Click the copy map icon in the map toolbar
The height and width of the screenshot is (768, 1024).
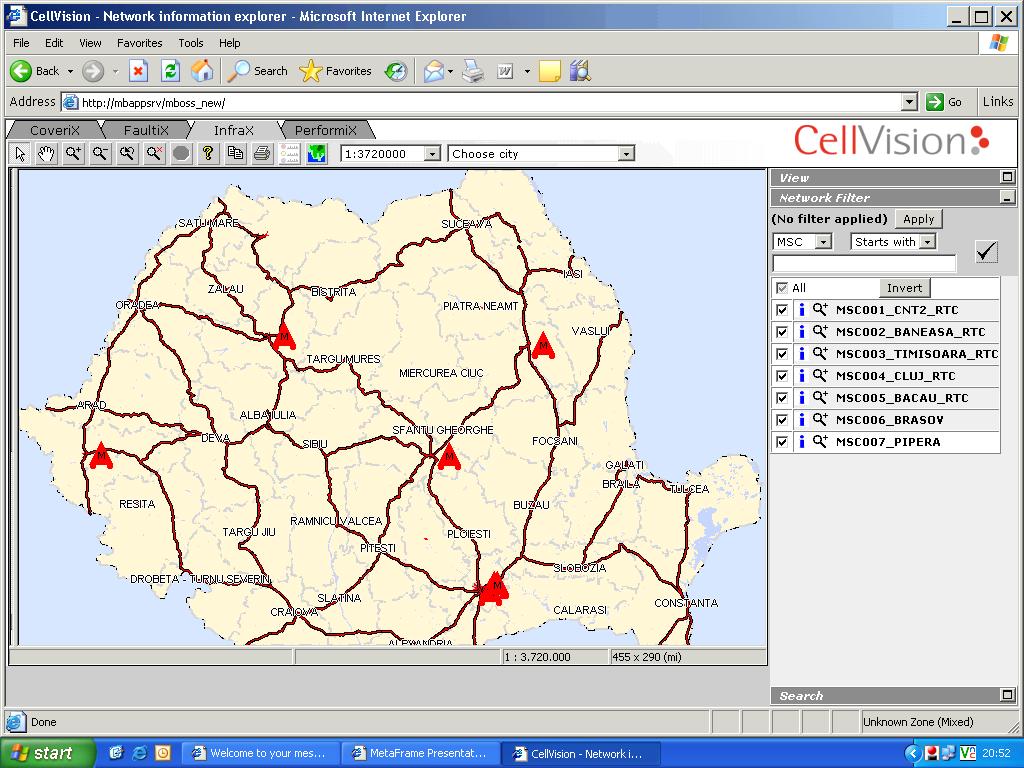(x=235, y=154)
